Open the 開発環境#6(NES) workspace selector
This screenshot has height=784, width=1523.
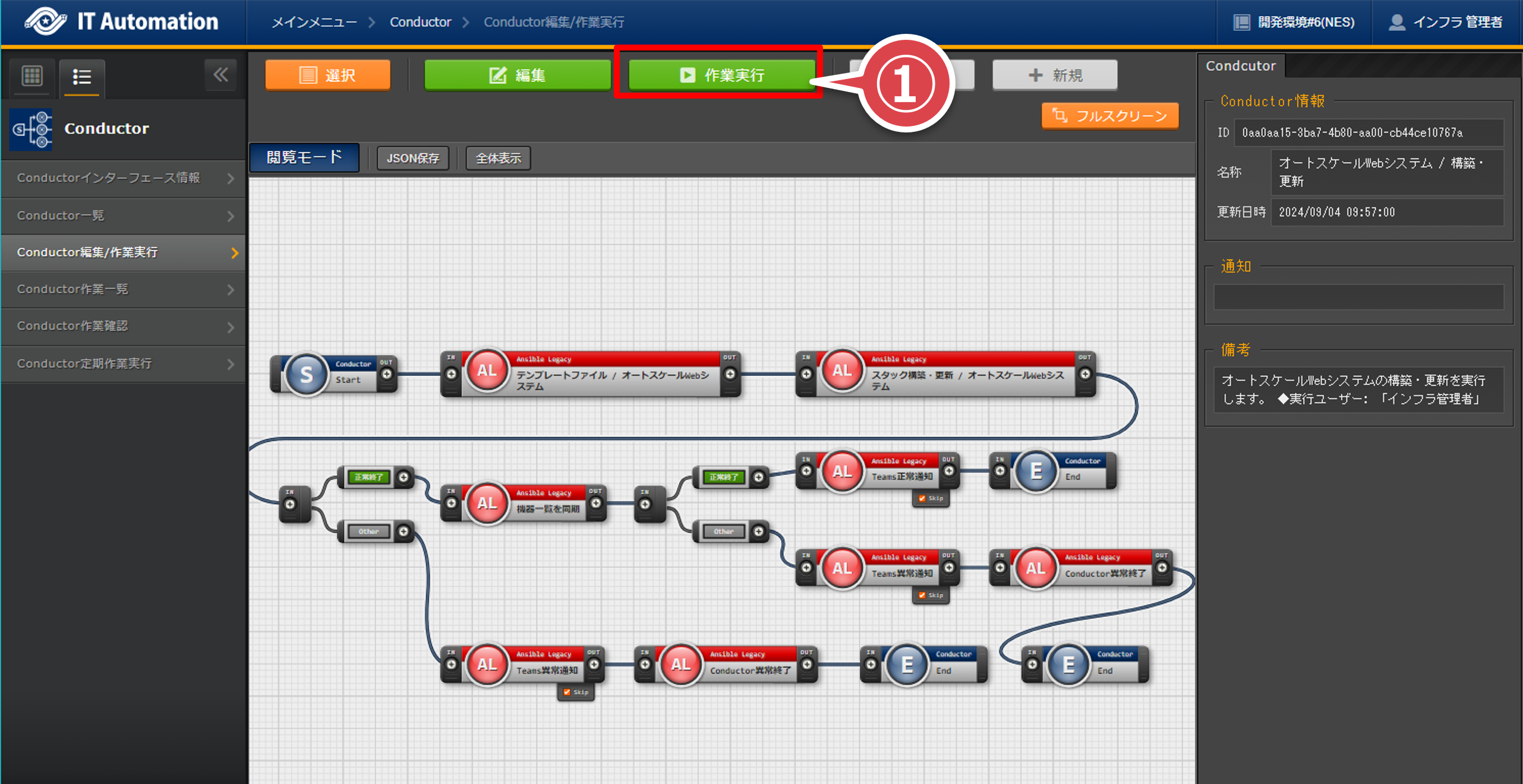1295,22
